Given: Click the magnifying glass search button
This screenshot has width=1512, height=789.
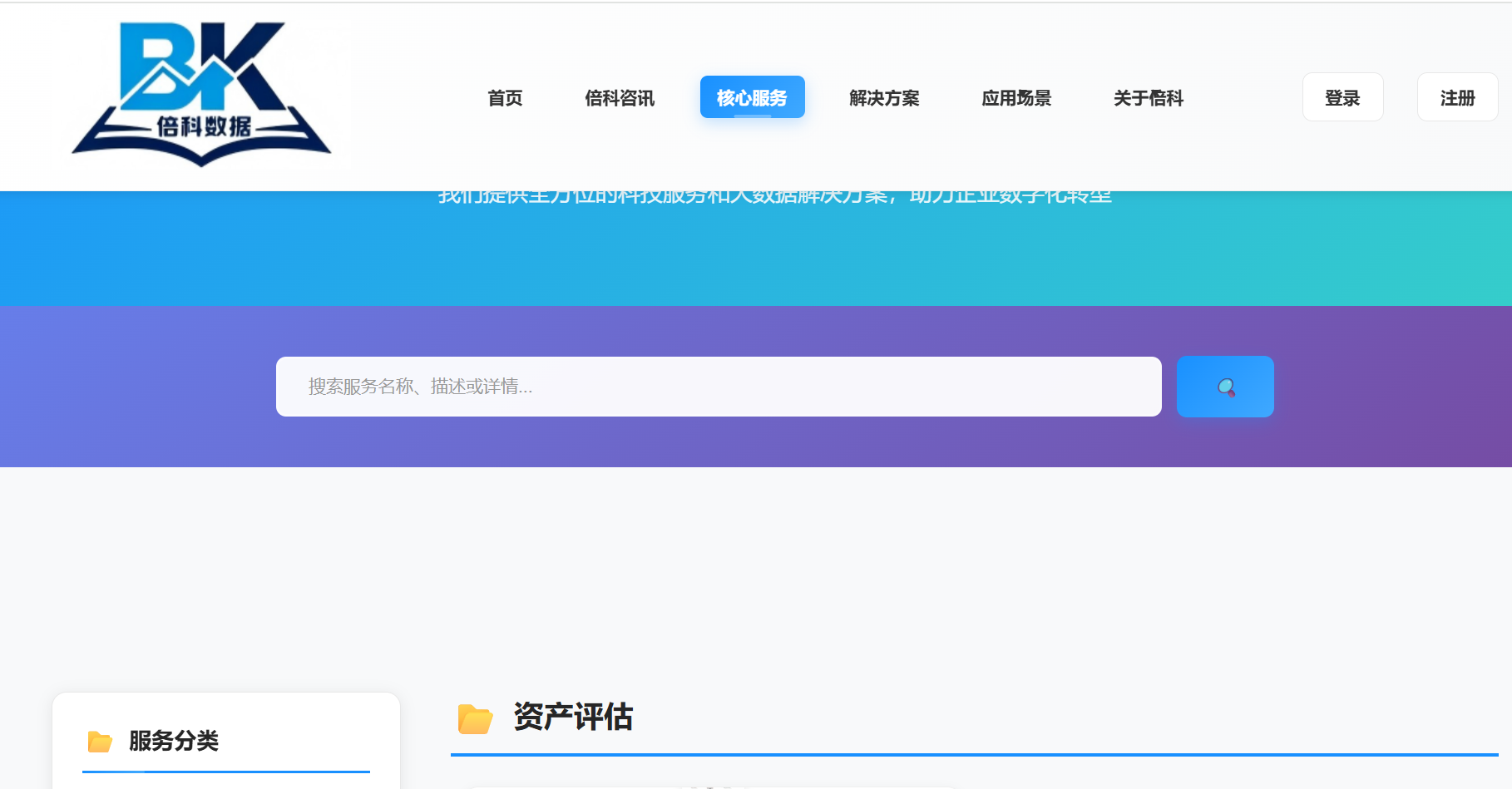Looking at the screenshot, I should point(1225,387).
